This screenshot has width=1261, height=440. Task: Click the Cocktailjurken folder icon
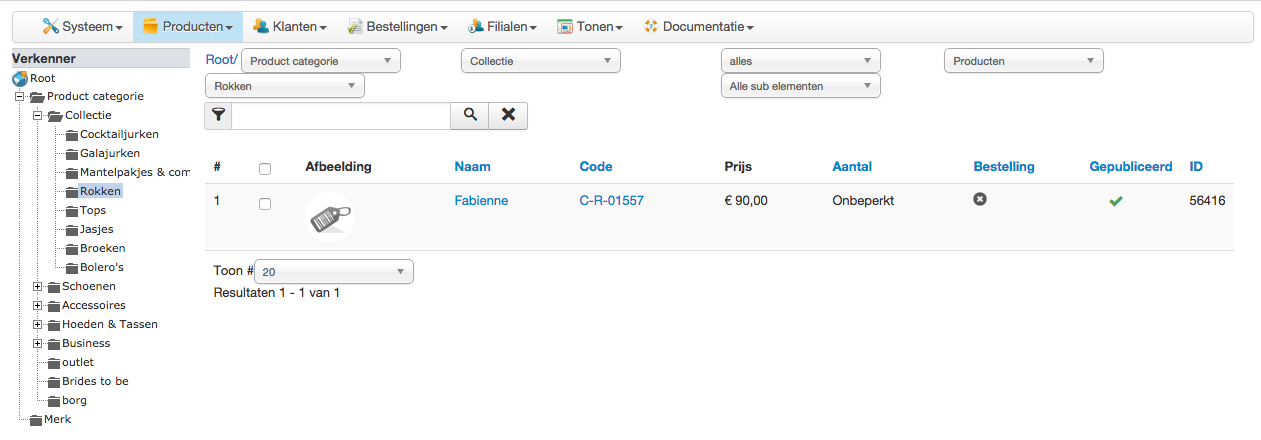pos(71,135)
